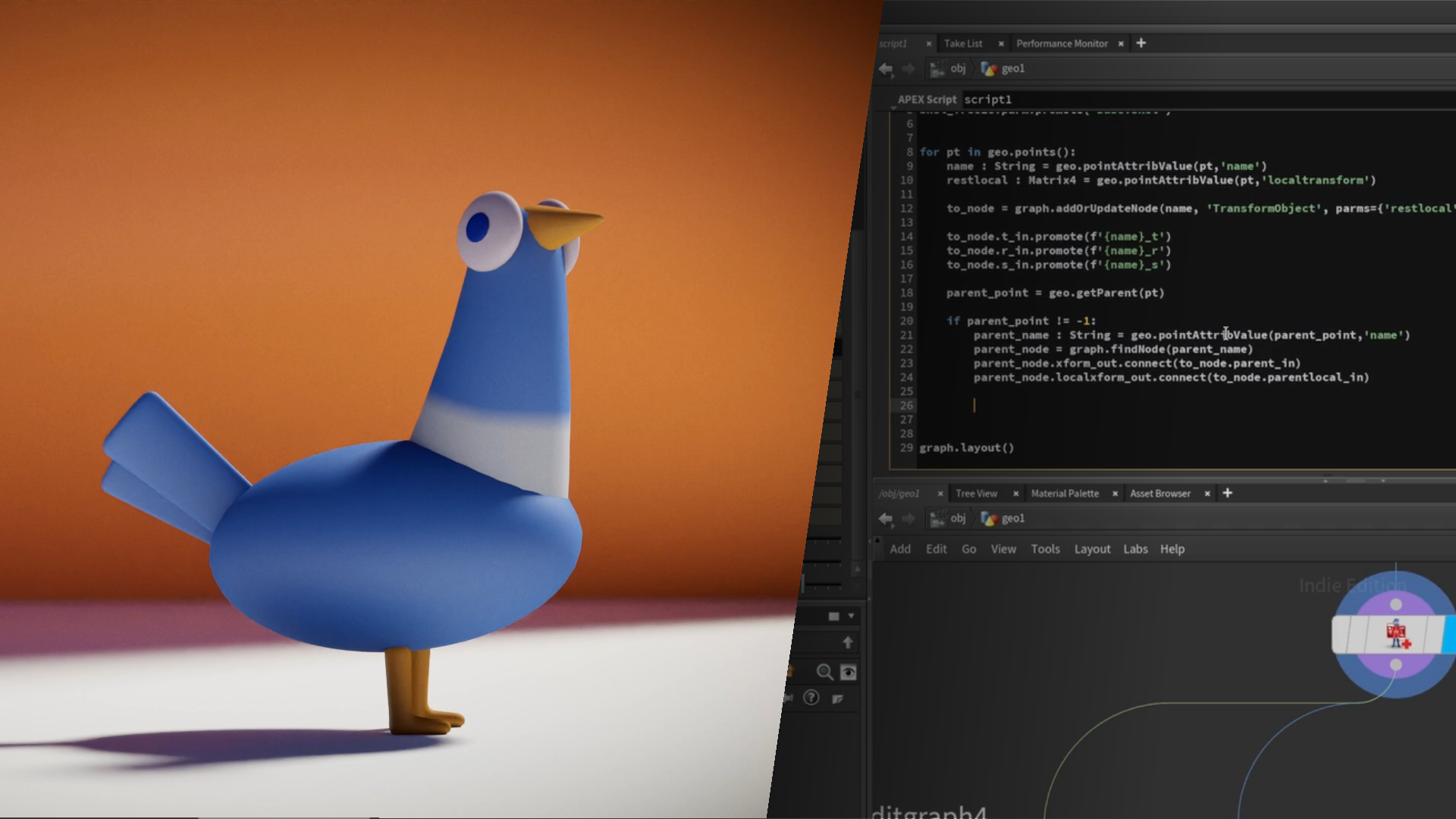This screenshot has width=1456, height=819.
Task: Go forward in the network view path
Action: 908,519
